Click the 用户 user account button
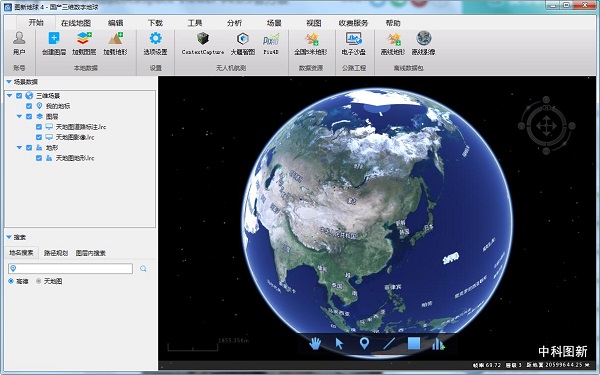Viewport: 600px width, 375px height. [19, 43]
